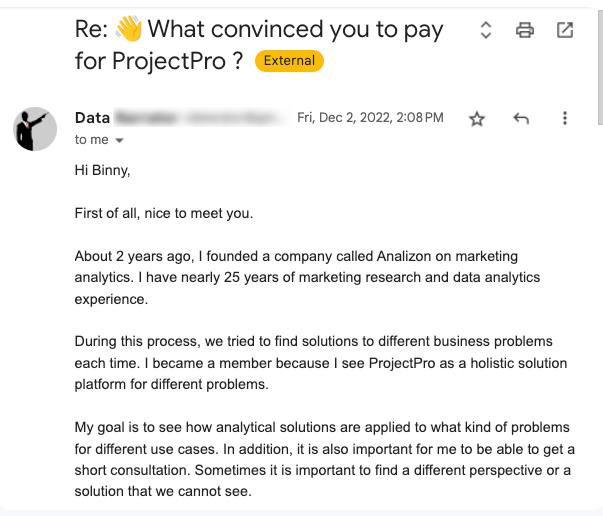The image size is (603, 516).
Task: Click the yellow External label badge
Action: tap(289, 61)
